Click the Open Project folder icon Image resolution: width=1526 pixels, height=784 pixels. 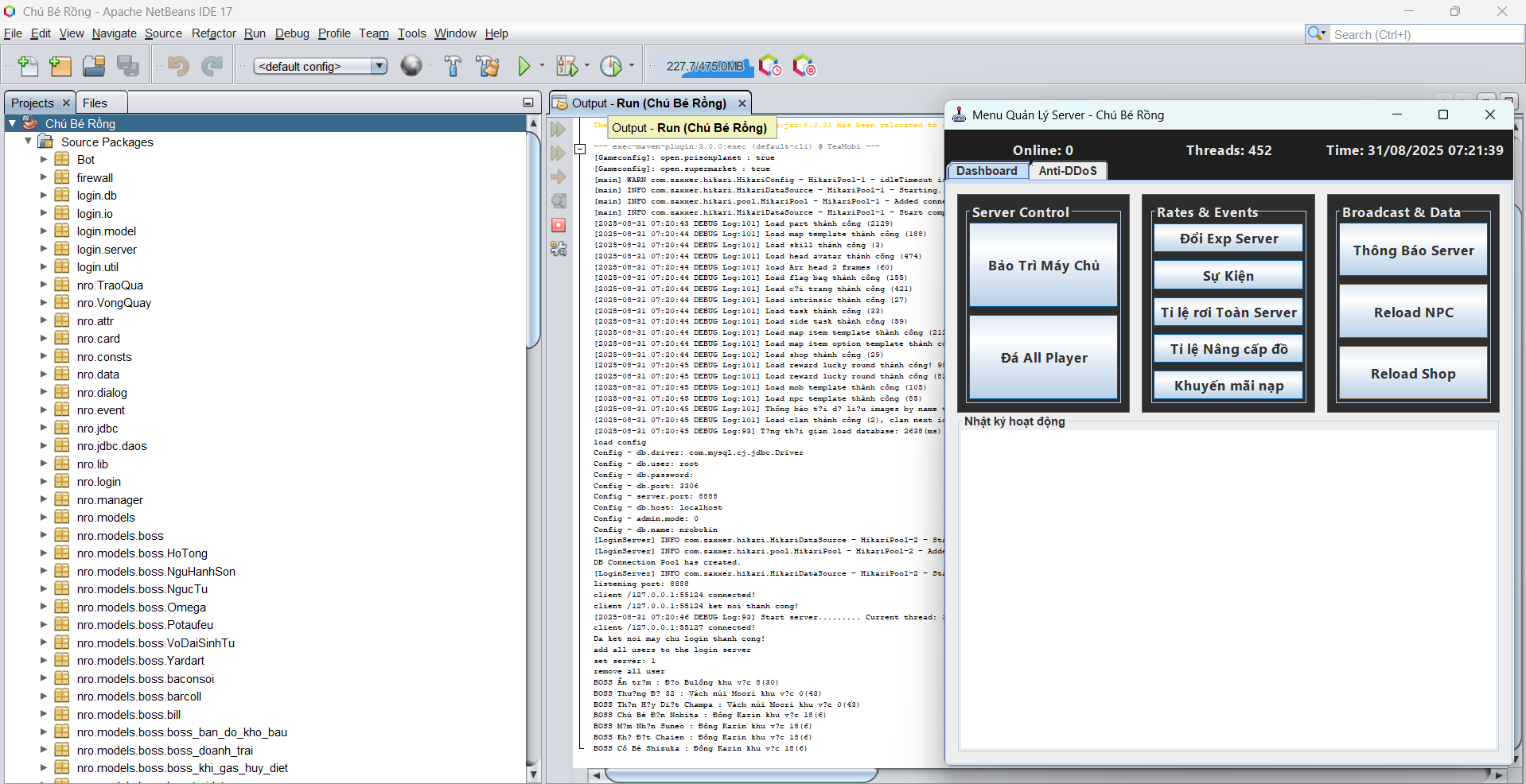[94, 66]
